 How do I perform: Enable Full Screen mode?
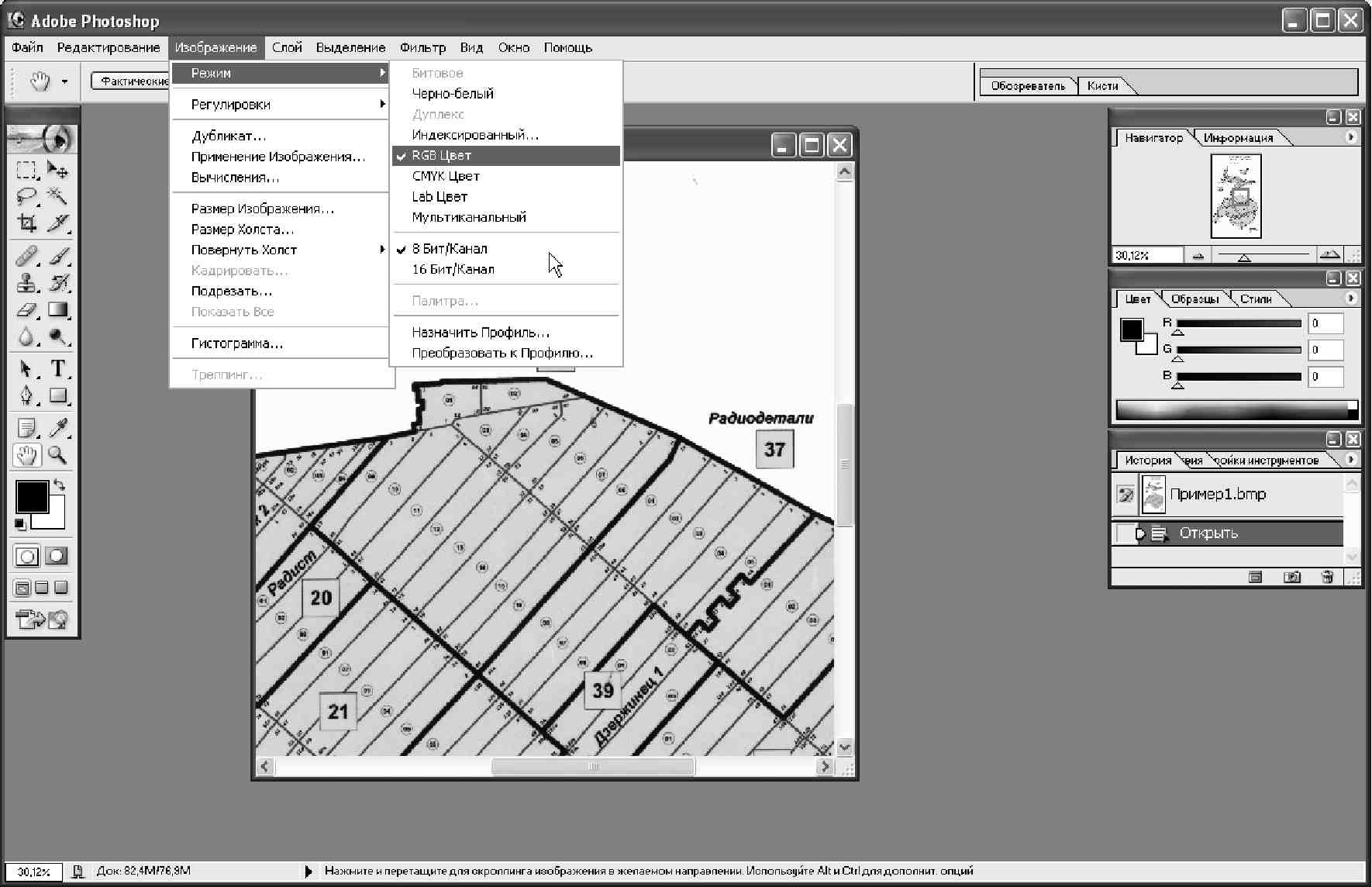(x=61, y=588)
